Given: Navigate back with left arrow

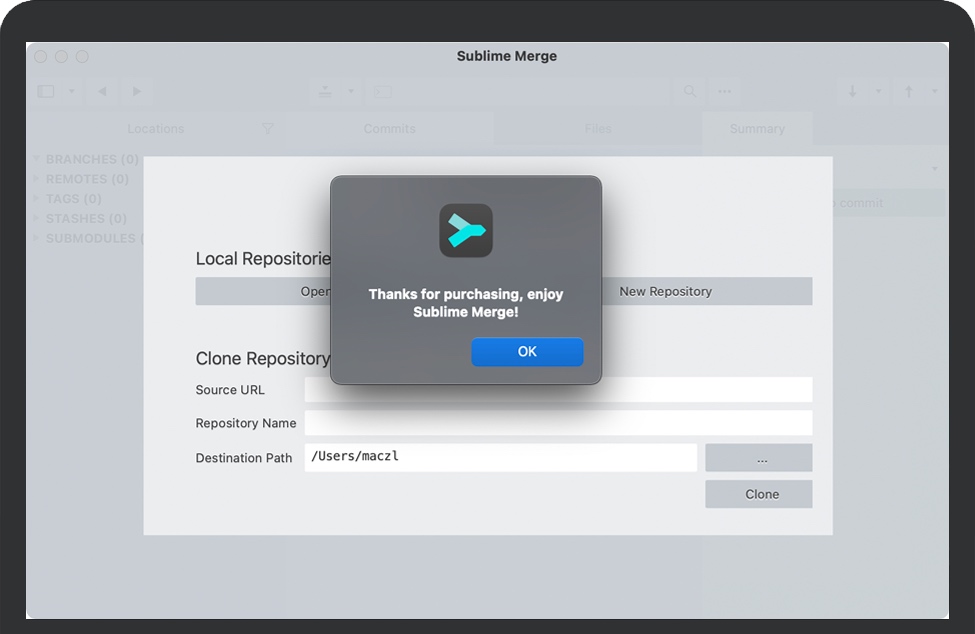Looking at the screenshot, I should point(102,91).
